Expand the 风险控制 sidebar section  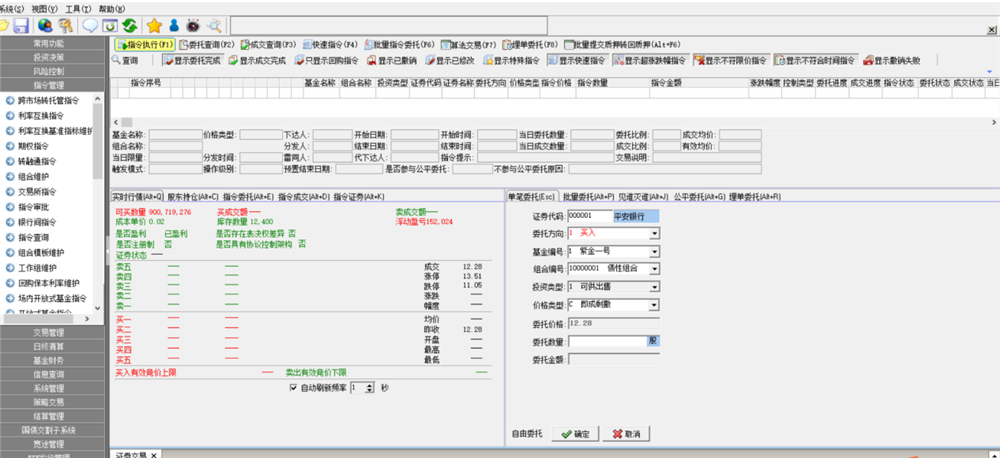tap(52, 71)
